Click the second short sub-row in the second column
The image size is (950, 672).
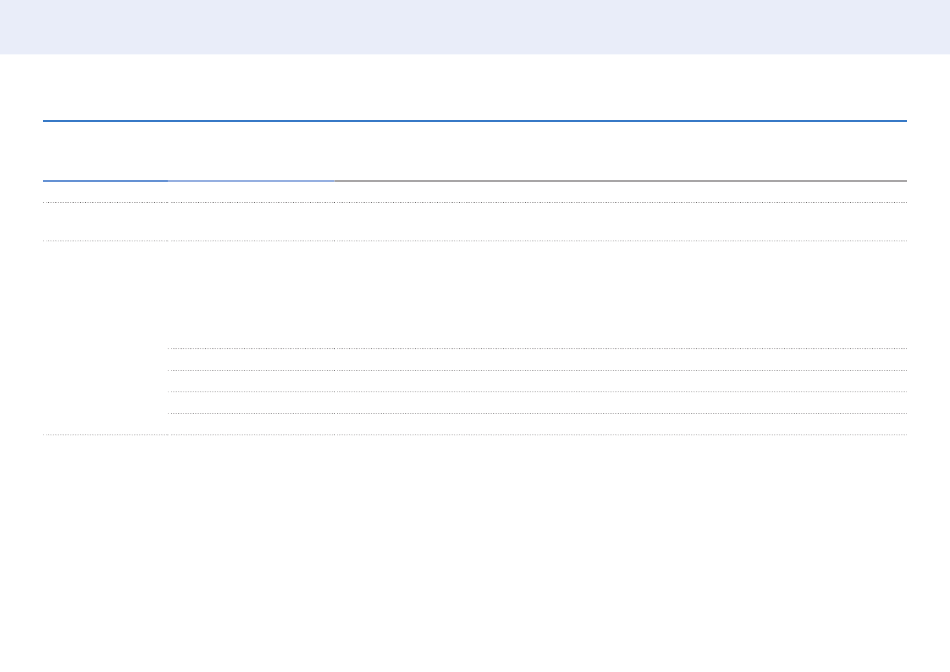(251, 381)
